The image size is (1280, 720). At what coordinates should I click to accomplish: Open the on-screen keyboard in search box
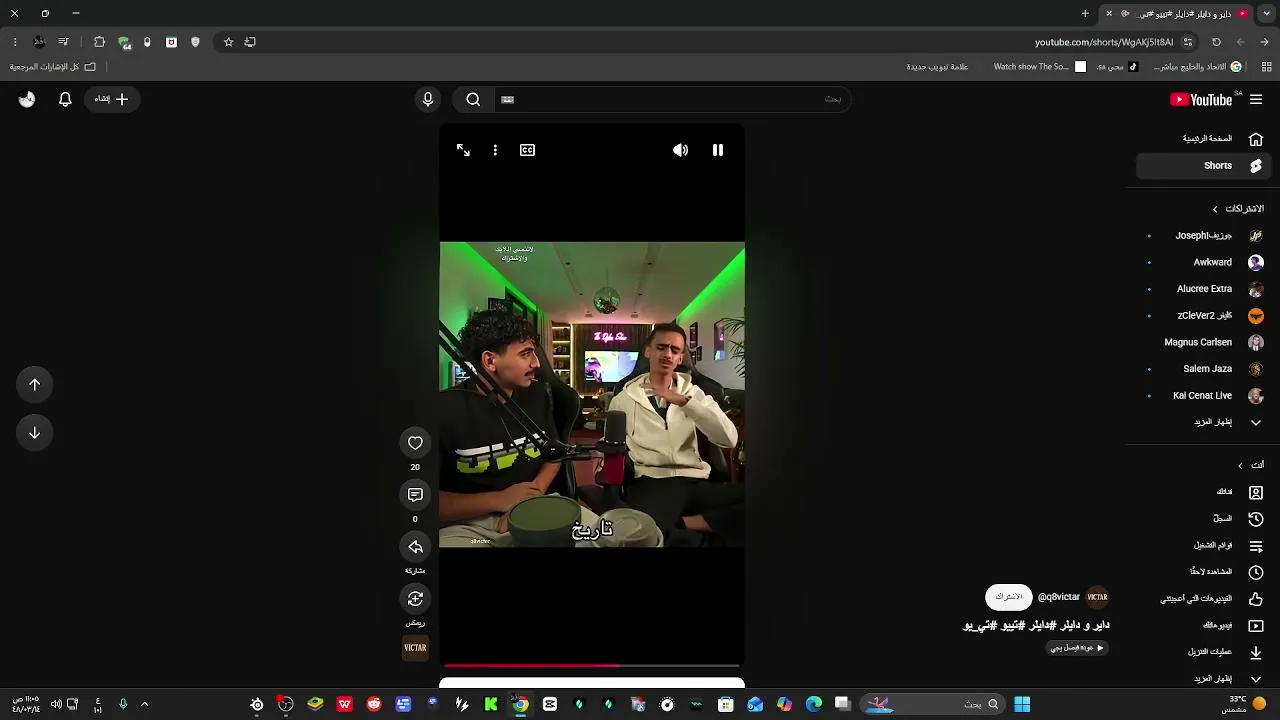[507, 99]
